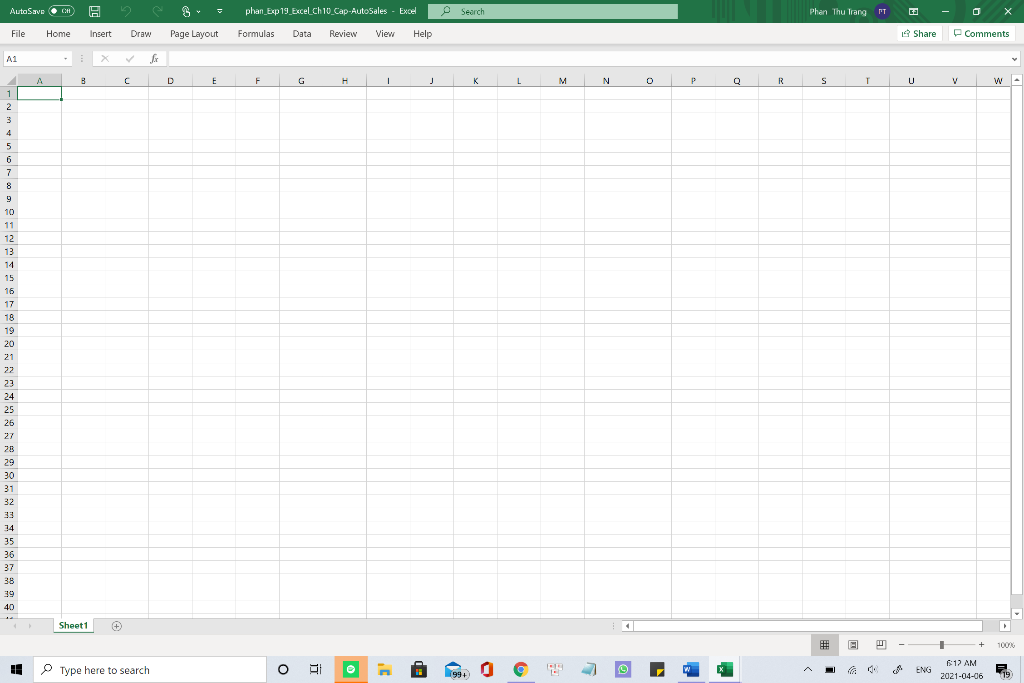Switch to Normal view icon
Screen dimensions: 1024x683
pyautogui.click(x=825, y=644)
